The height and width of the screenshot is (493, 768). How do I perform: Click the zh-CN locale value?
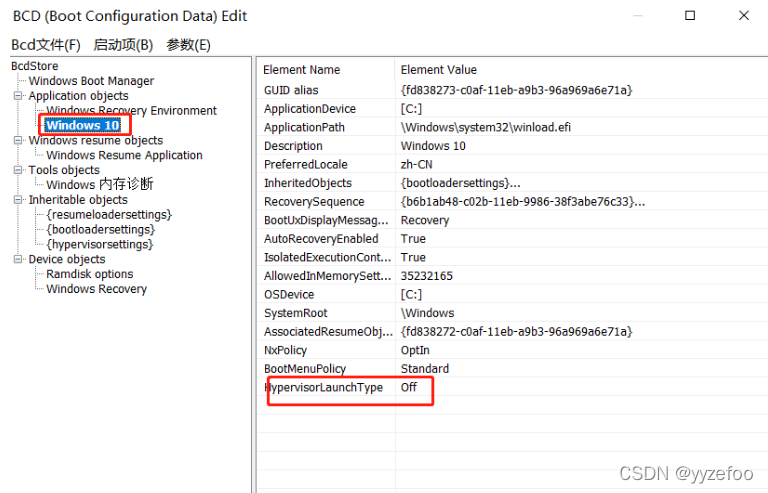tap(416, 164)
